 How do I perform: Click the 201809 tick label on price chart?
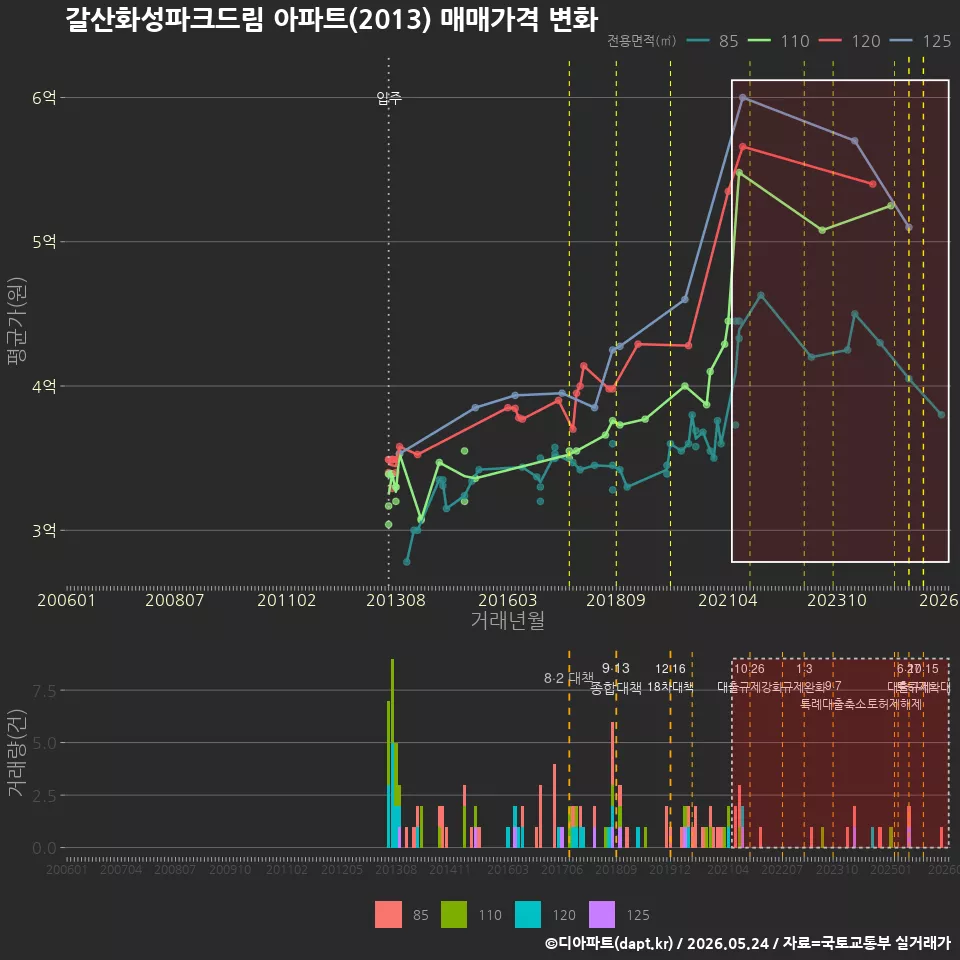coord(616,600)
